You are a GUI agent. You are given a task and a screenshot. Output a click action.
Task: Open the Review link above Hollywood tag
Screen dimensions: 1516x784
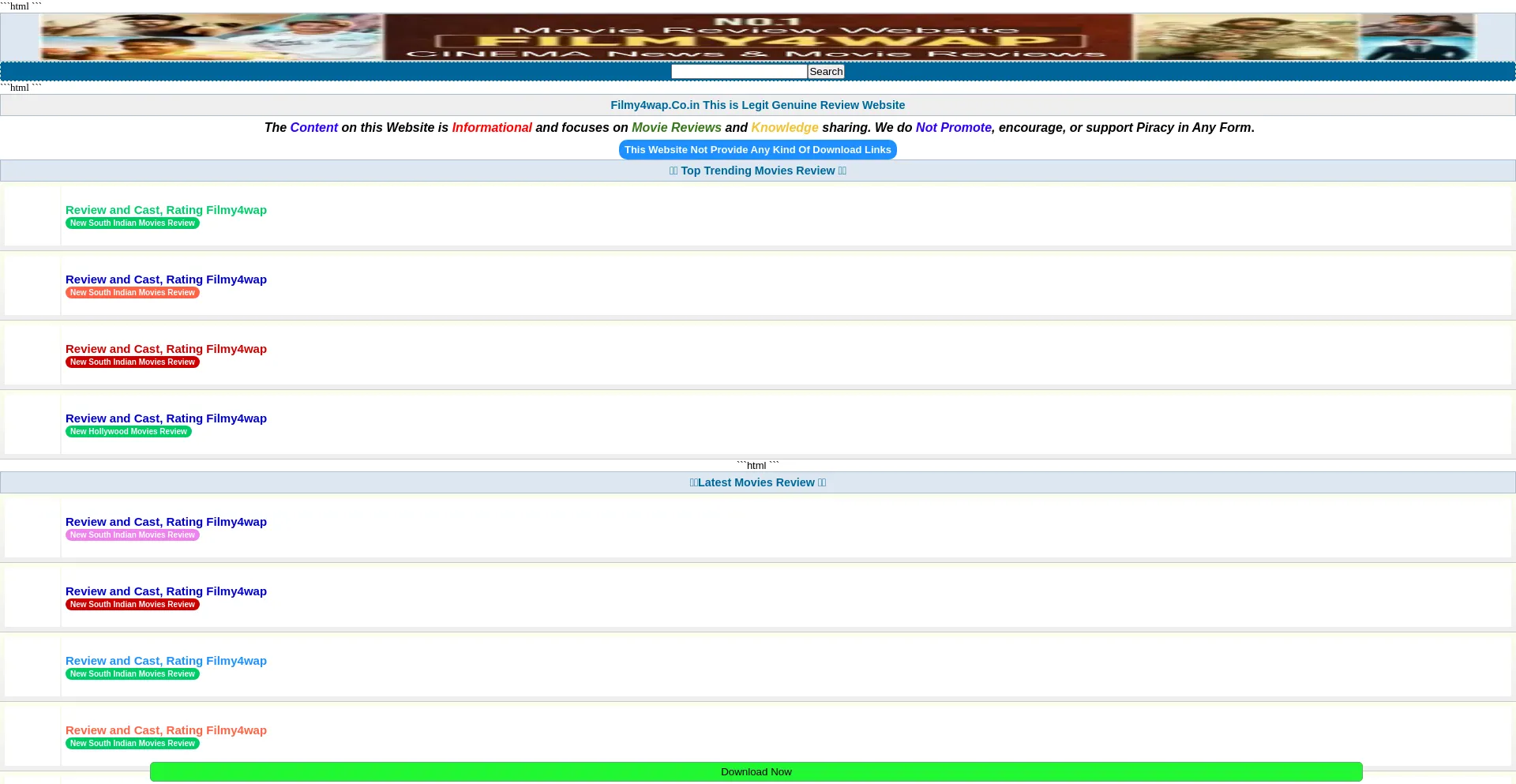click(x=166, y=418)
